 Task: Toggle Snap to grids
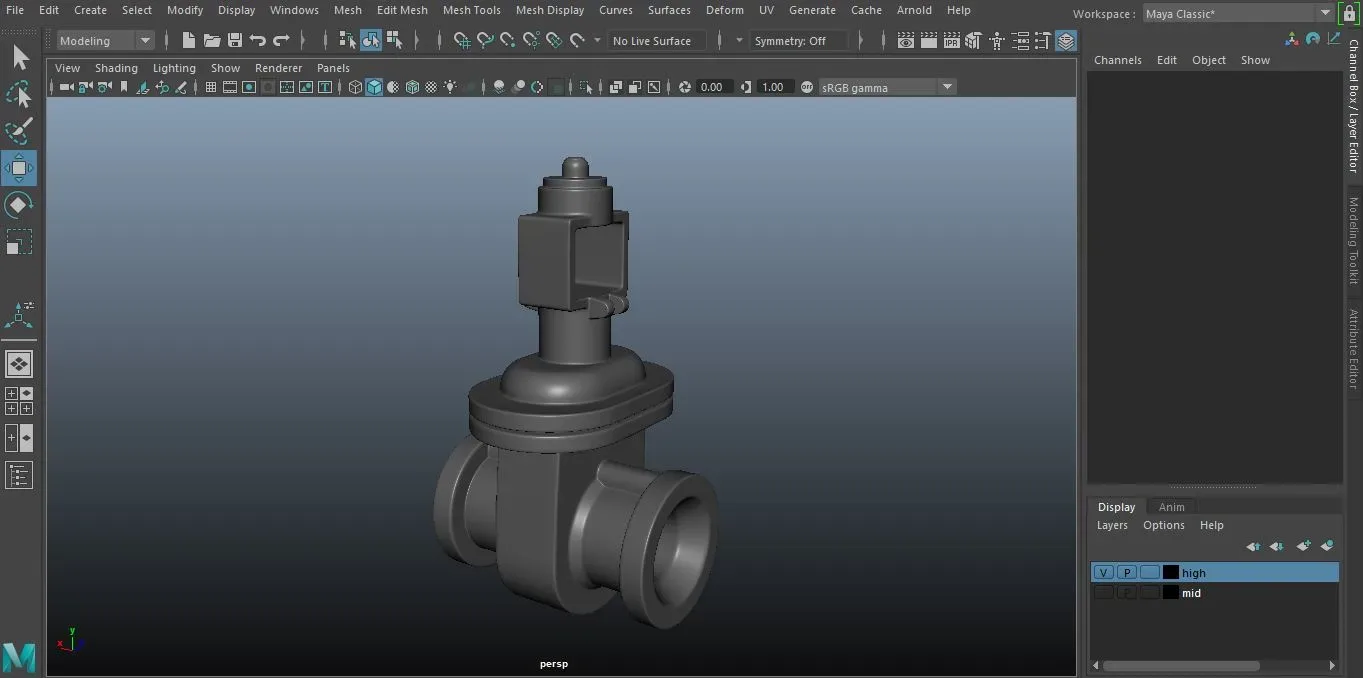click(462, 41)
